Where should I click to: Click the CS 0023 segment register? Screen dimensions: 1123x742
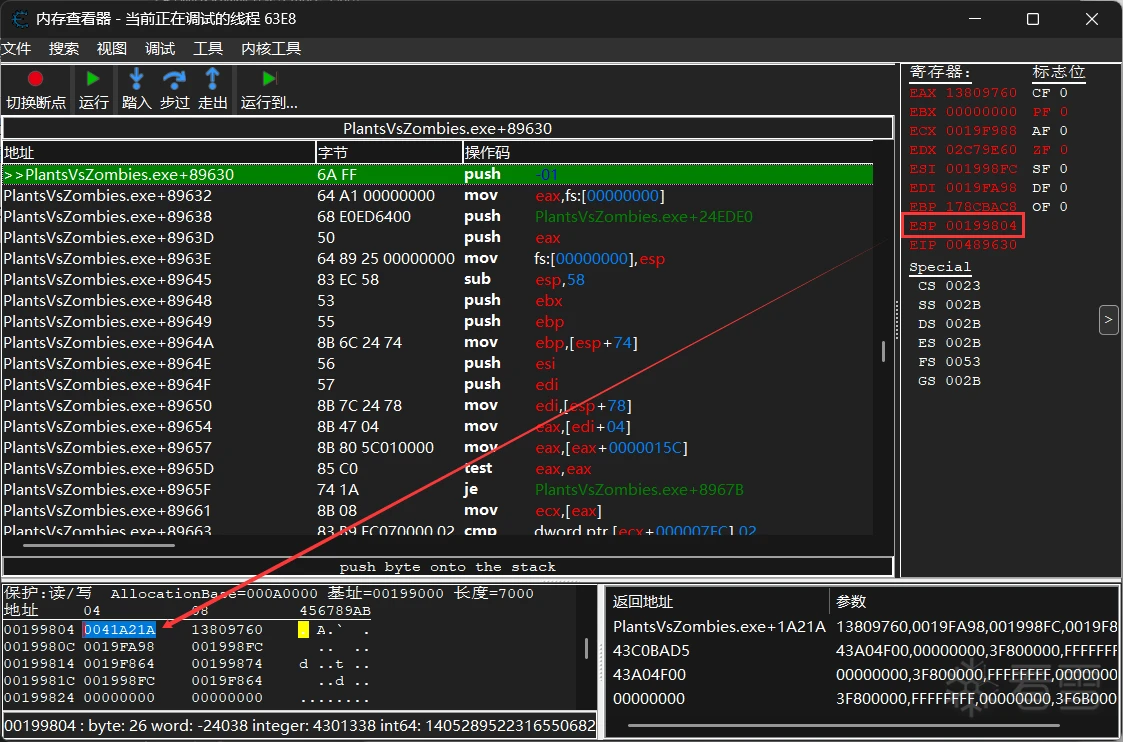949,286
